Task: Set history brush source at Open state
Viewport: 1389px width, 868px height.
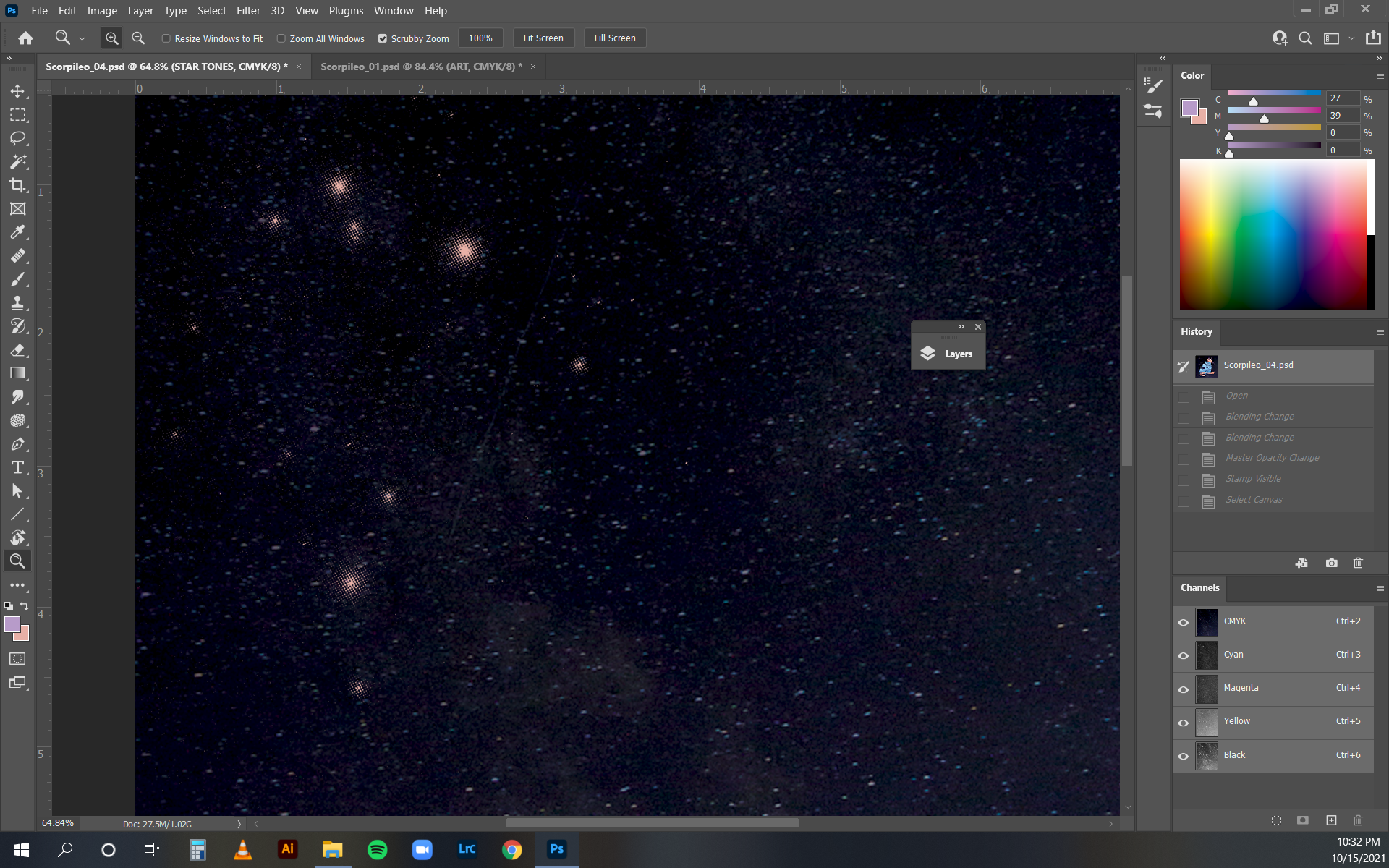Action: [1184, 396]
